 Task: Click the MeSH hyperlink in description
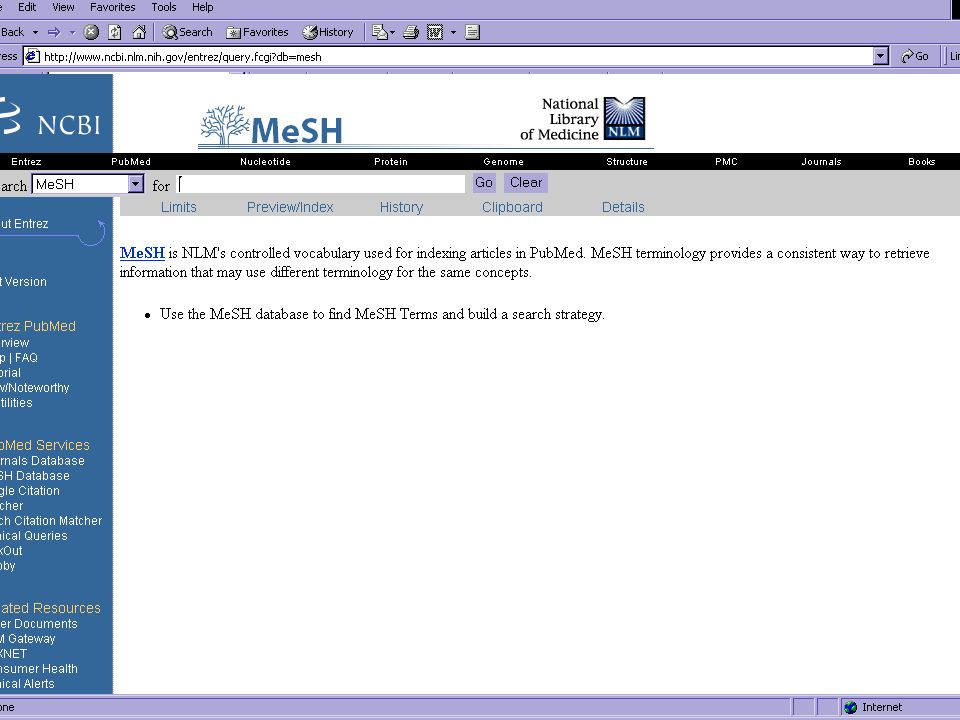tap(142, 253)
